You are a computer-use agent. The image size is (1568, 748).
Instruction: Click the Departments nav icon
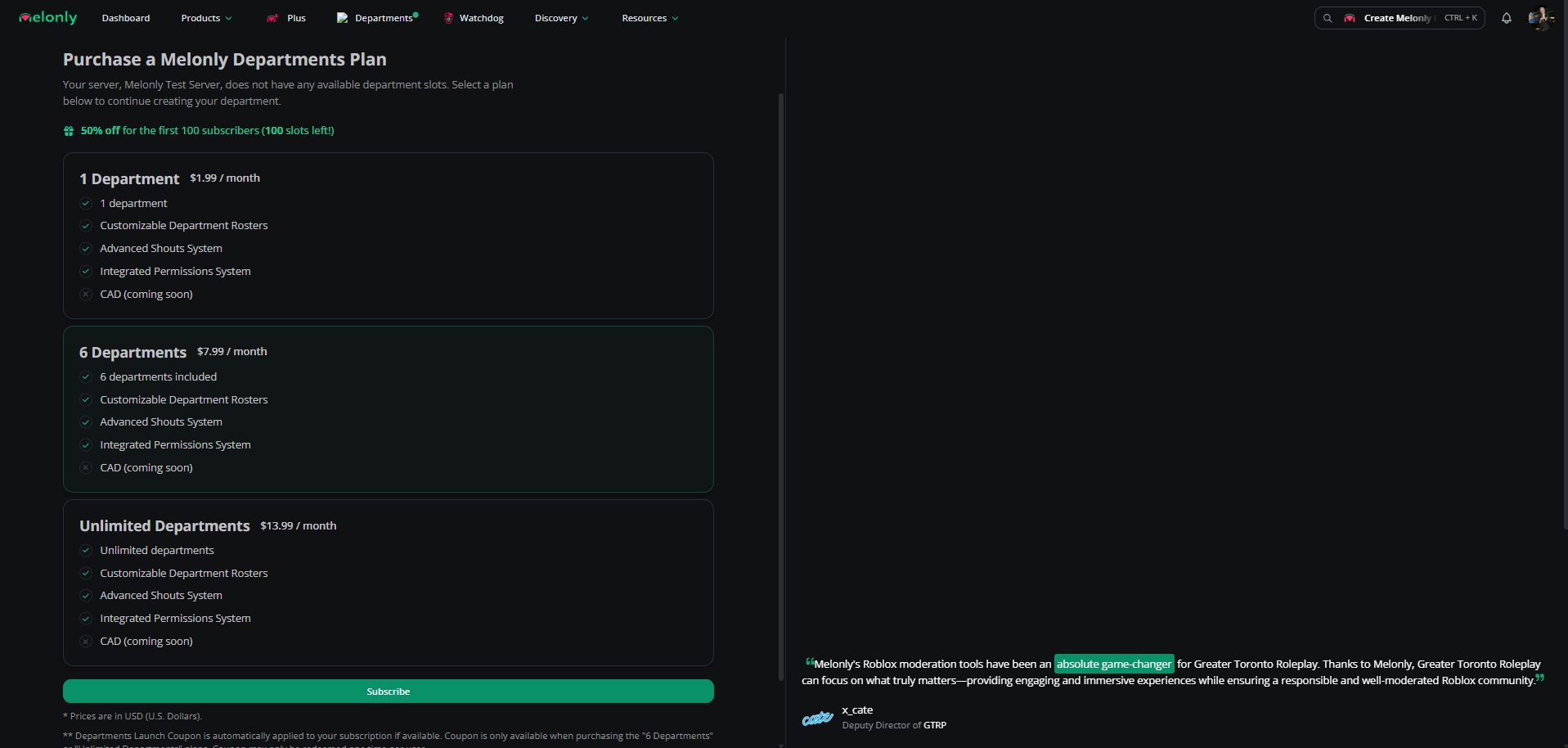343,18
